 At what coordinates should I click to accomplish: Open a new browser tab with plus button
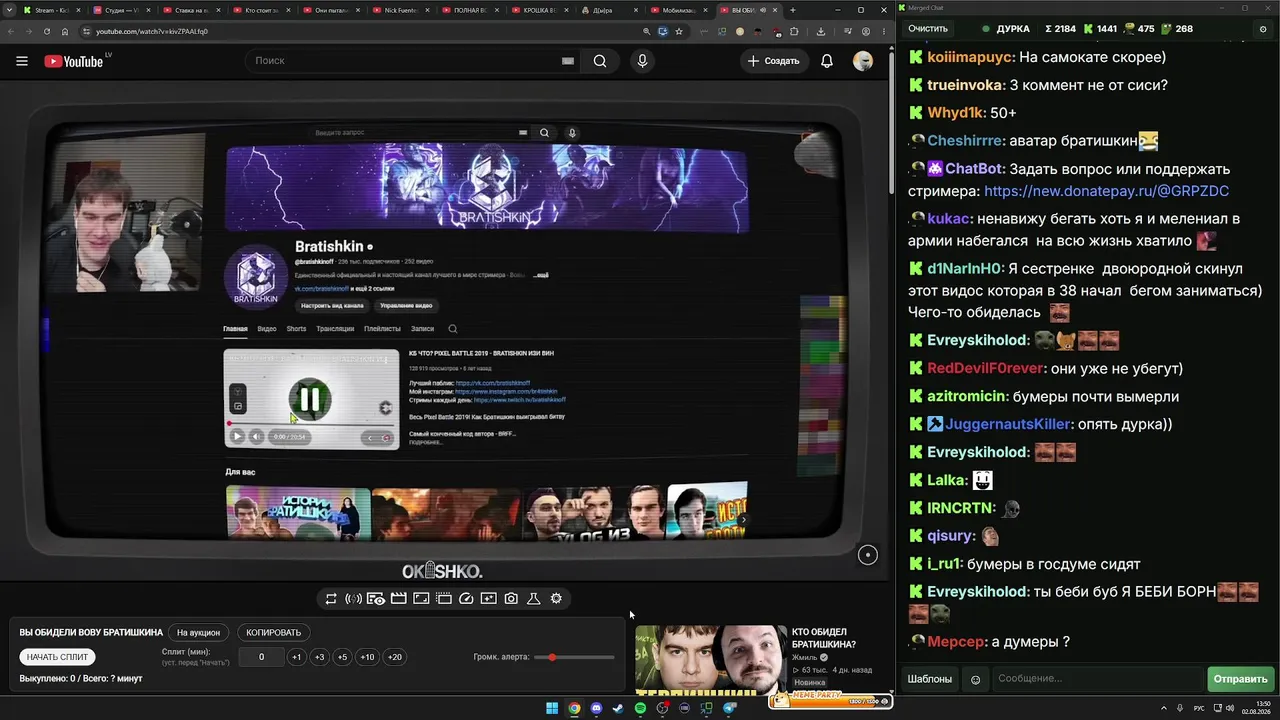[x=793, y=10]
